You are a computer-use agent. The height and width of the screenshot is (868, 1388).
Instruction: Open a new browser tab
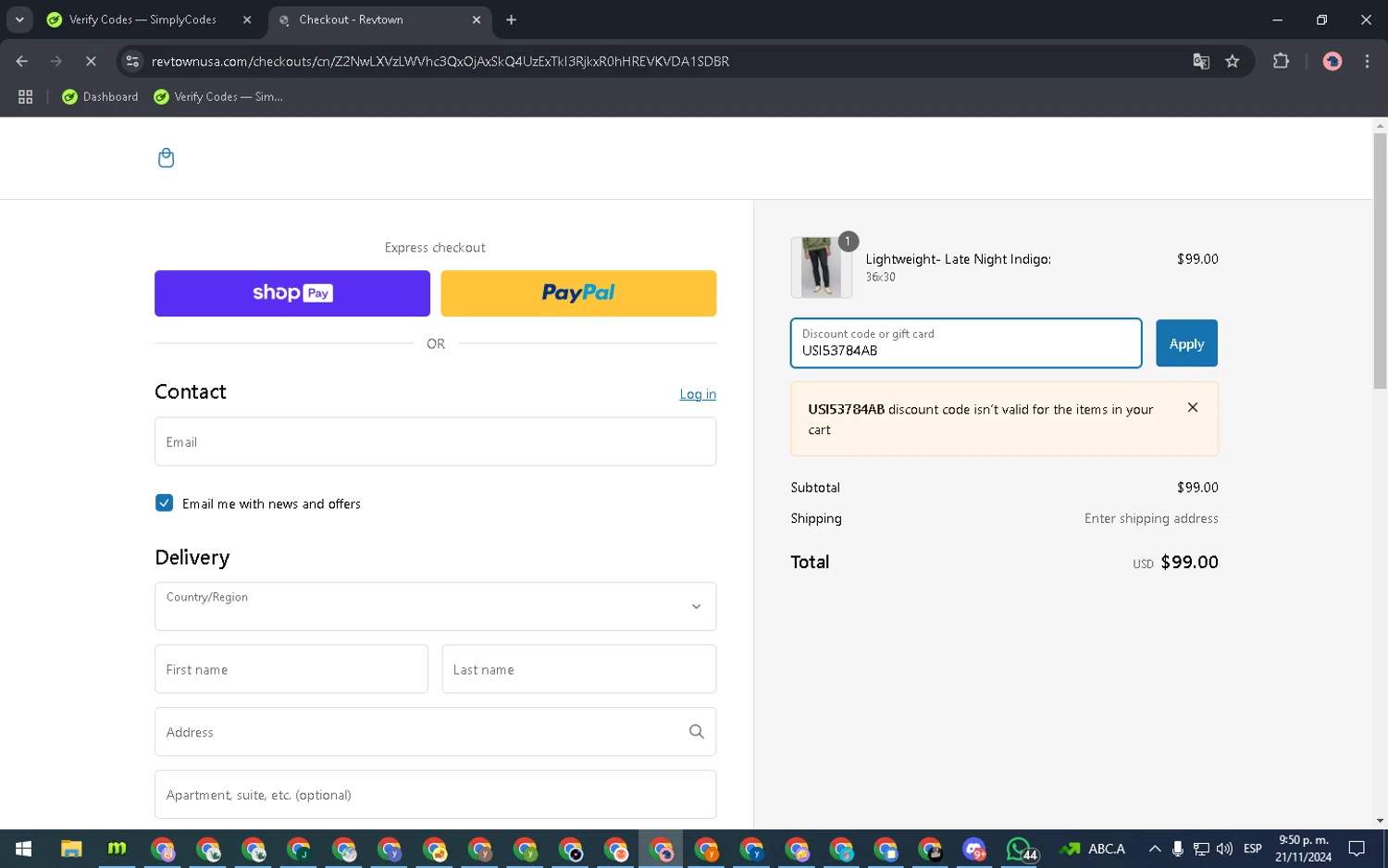[511, 19]
